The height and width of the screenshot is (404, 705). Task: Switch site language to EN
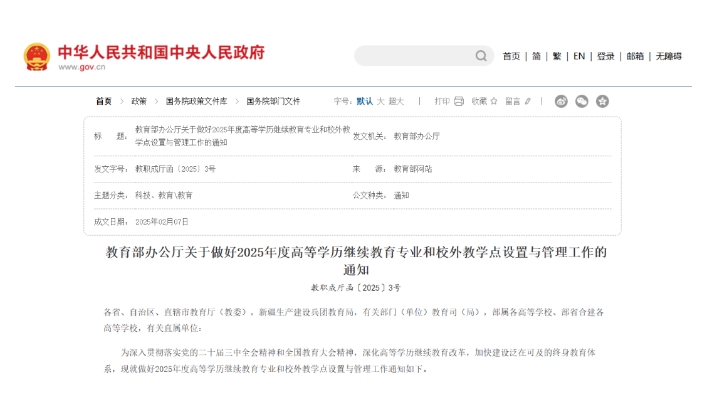click(579, 56)
